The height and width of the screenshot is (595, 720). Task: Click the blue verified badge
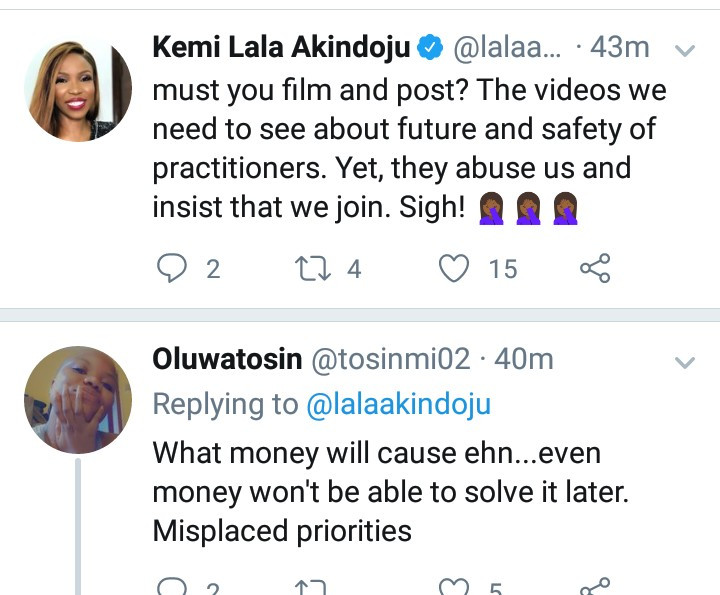[430, 46]
